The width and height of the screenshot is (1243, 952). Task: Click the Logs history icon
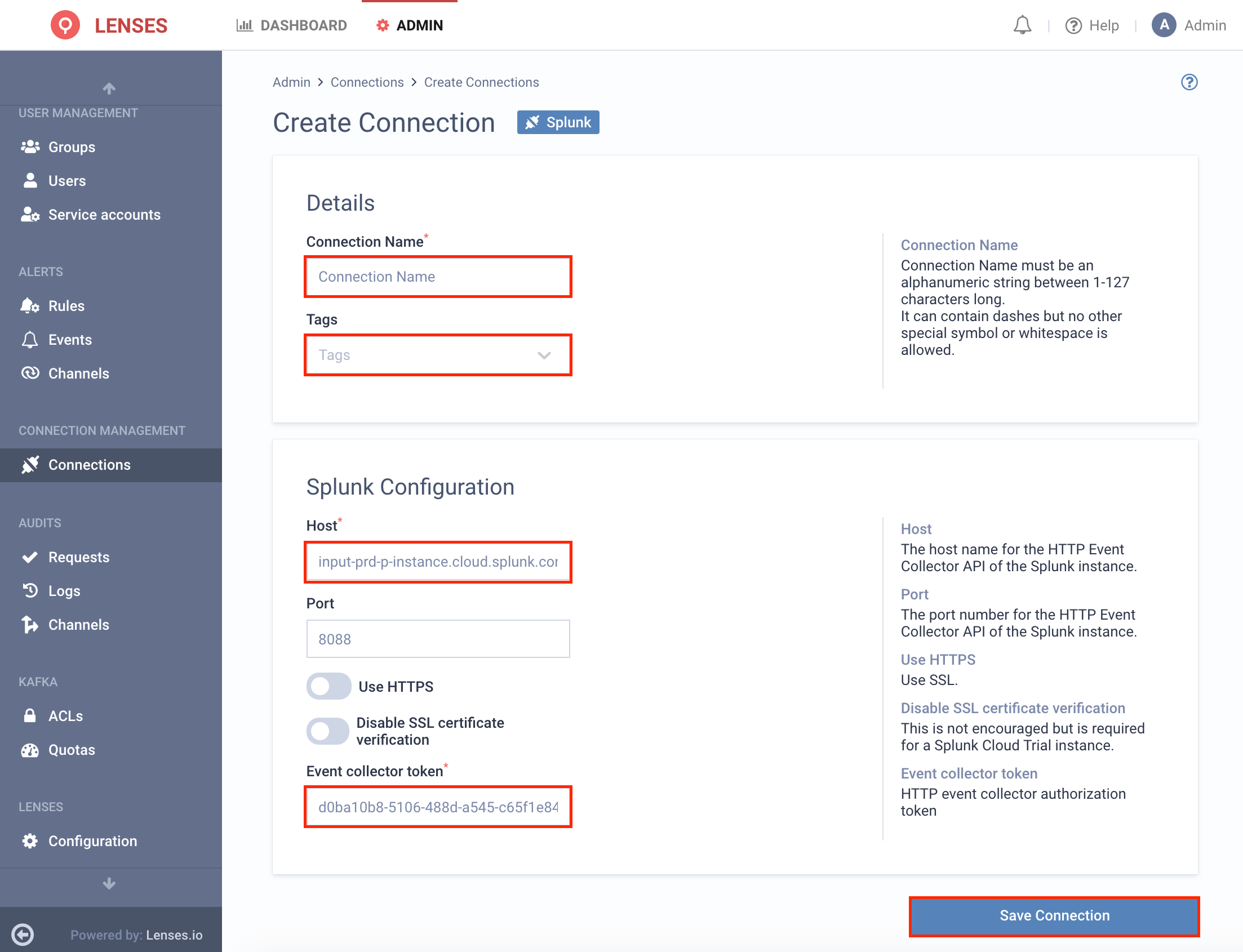[30, 591]
